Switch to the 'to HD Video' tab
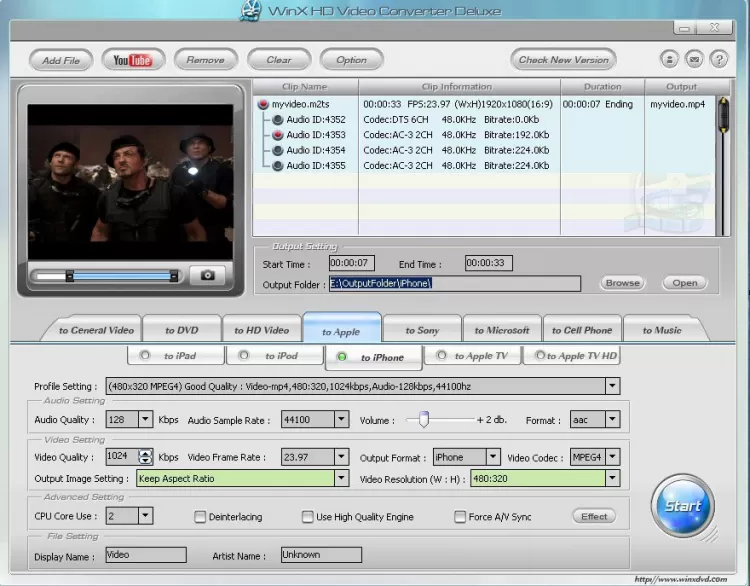This screenshot has width=750, height=586. coord(261,330)
